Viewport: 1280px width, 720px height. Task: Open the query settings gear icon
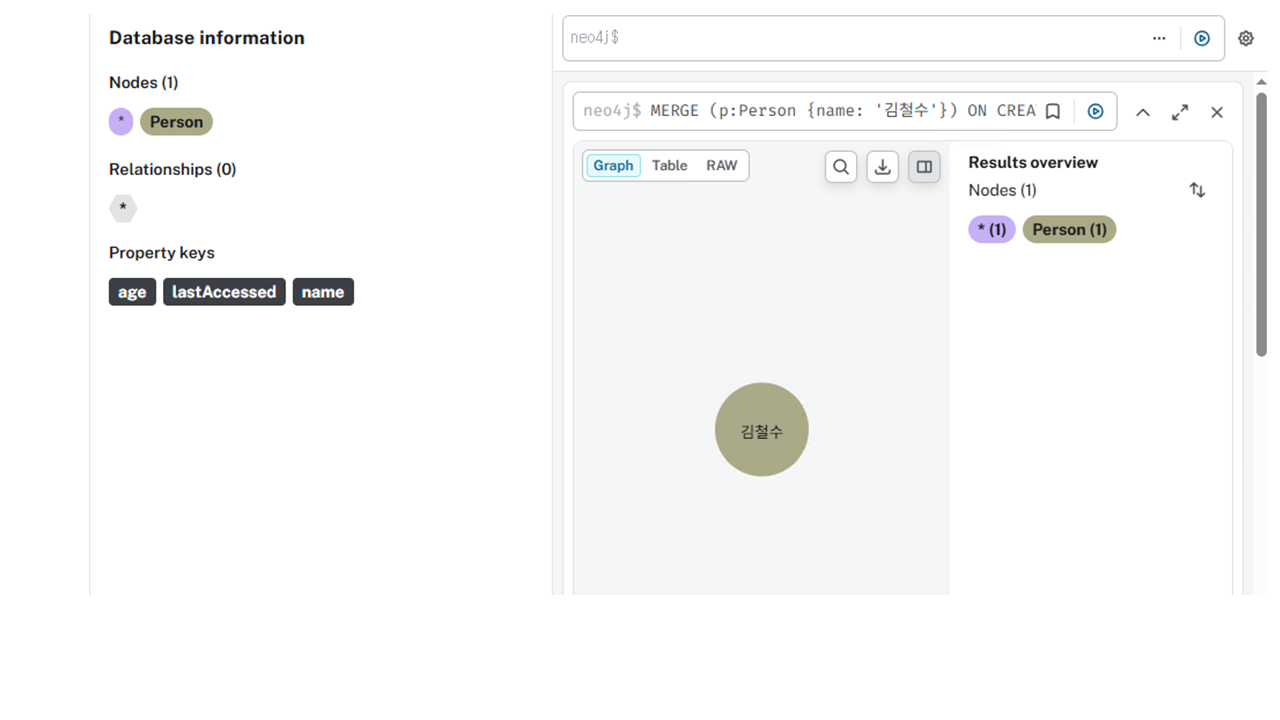1245,38
